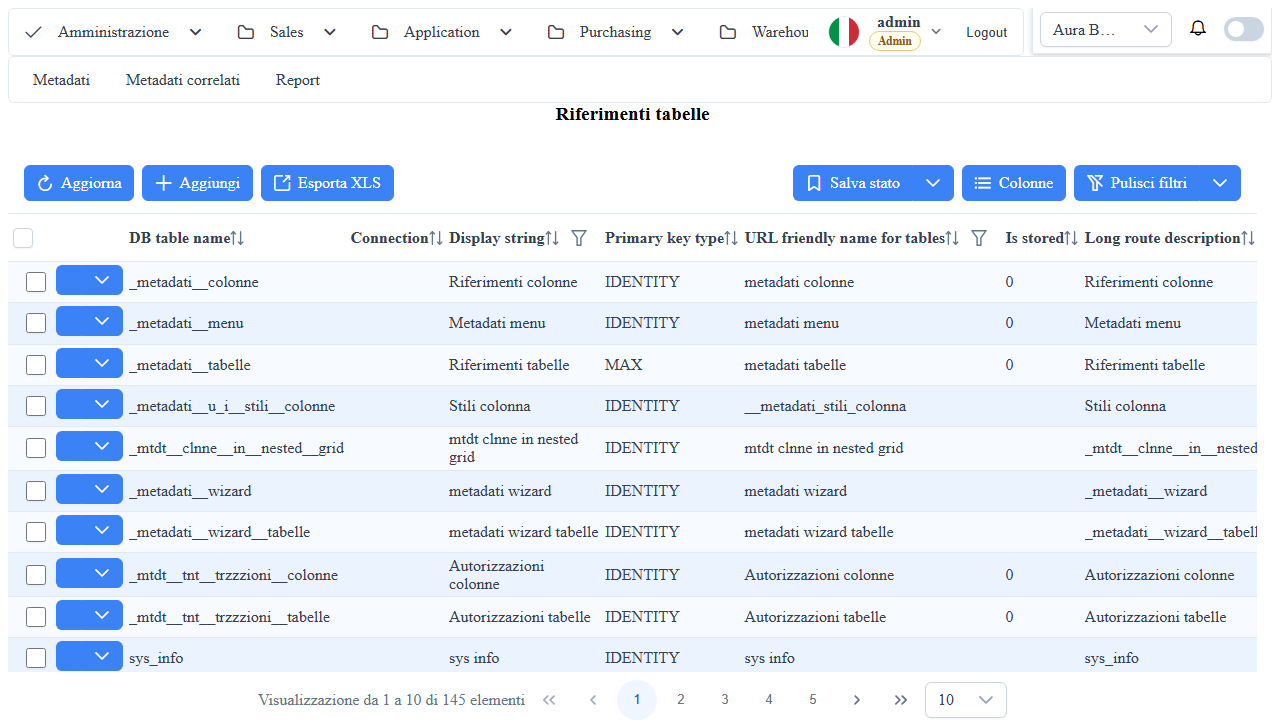
Task: Go to page 5
Action: 813,700
